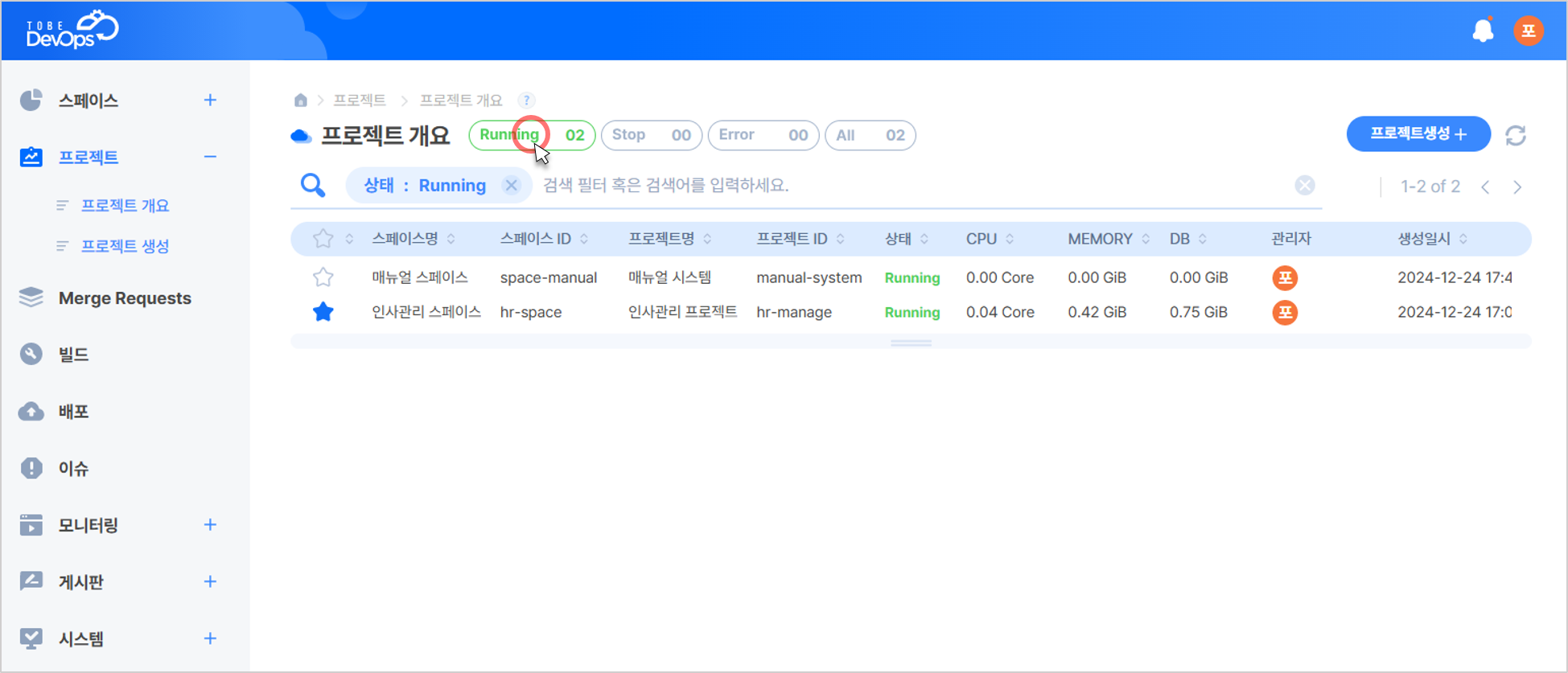Click the 스페이스 pie chart icon
1568x673 pixels.
click(x=31, y=101)
